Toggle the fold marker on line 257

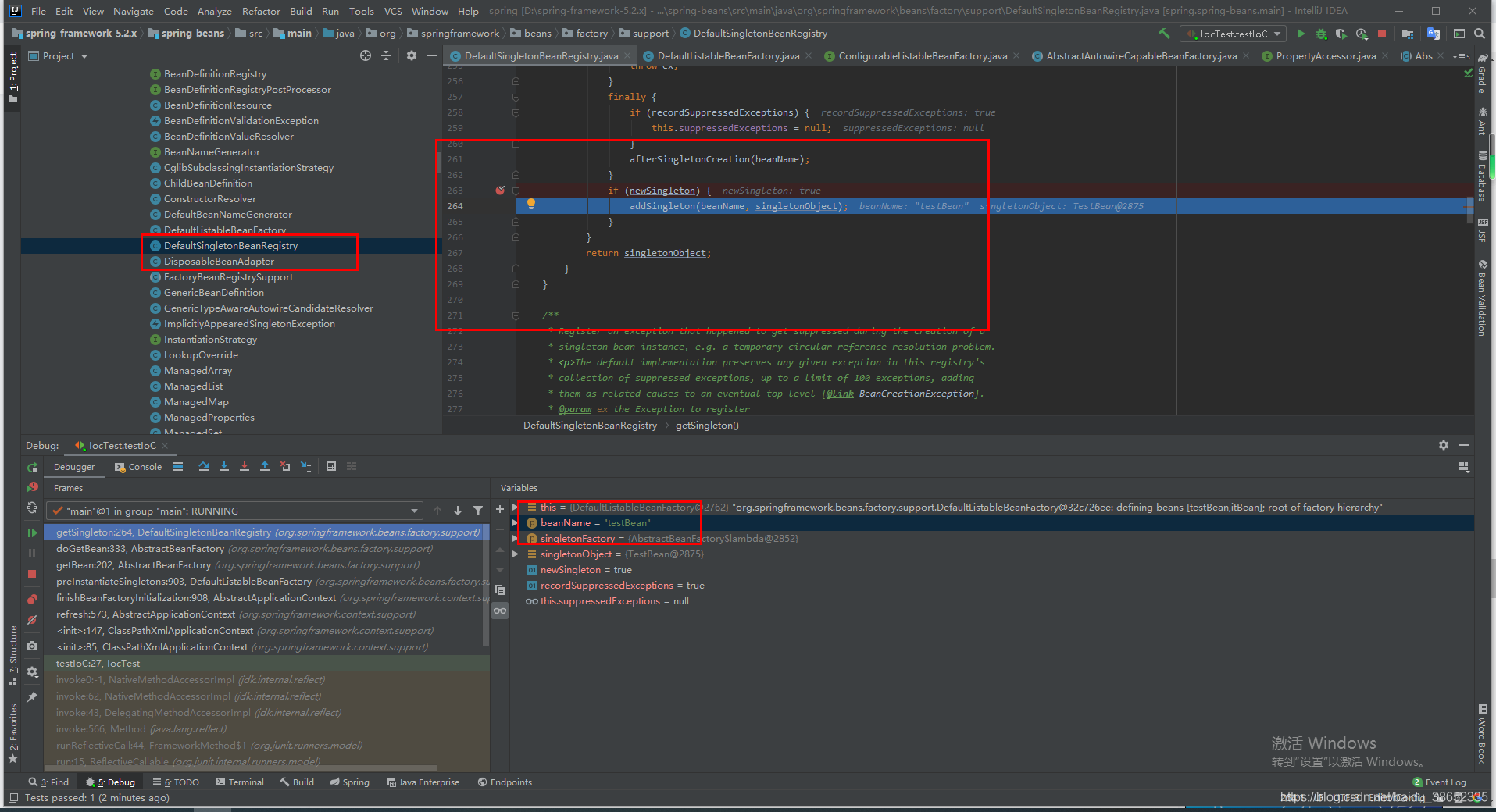pyautogui.click(x=516, y=97)
